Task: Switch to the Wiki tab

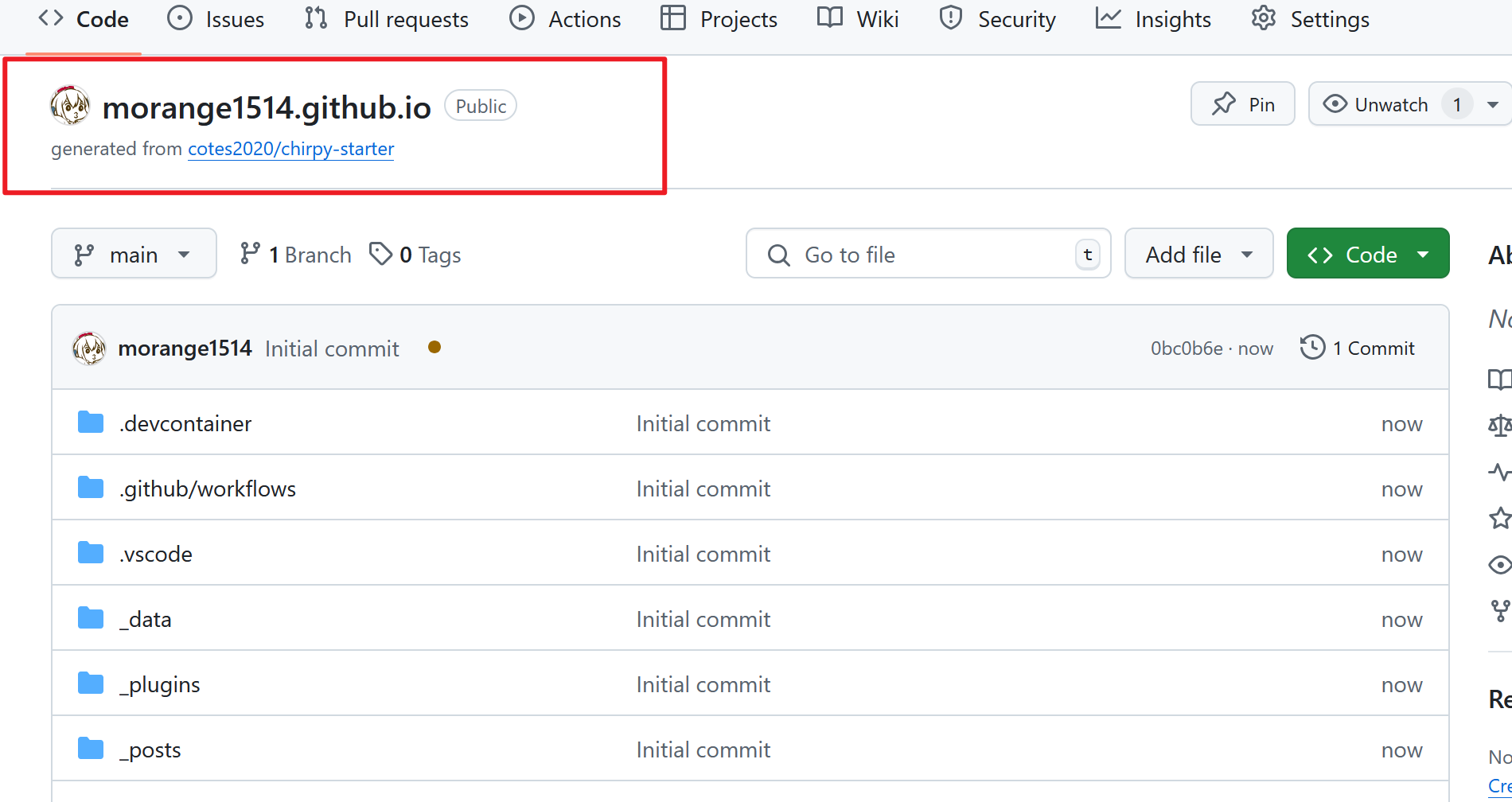Action: (x=858, y=19)
